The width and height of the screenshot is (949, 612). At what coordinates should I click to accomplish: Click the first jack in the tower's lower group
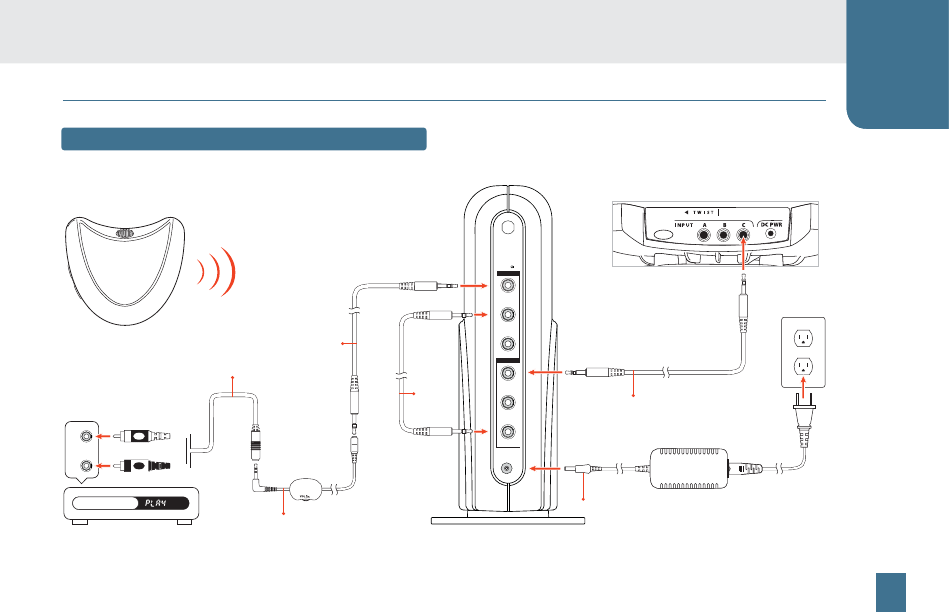point(508,373)
